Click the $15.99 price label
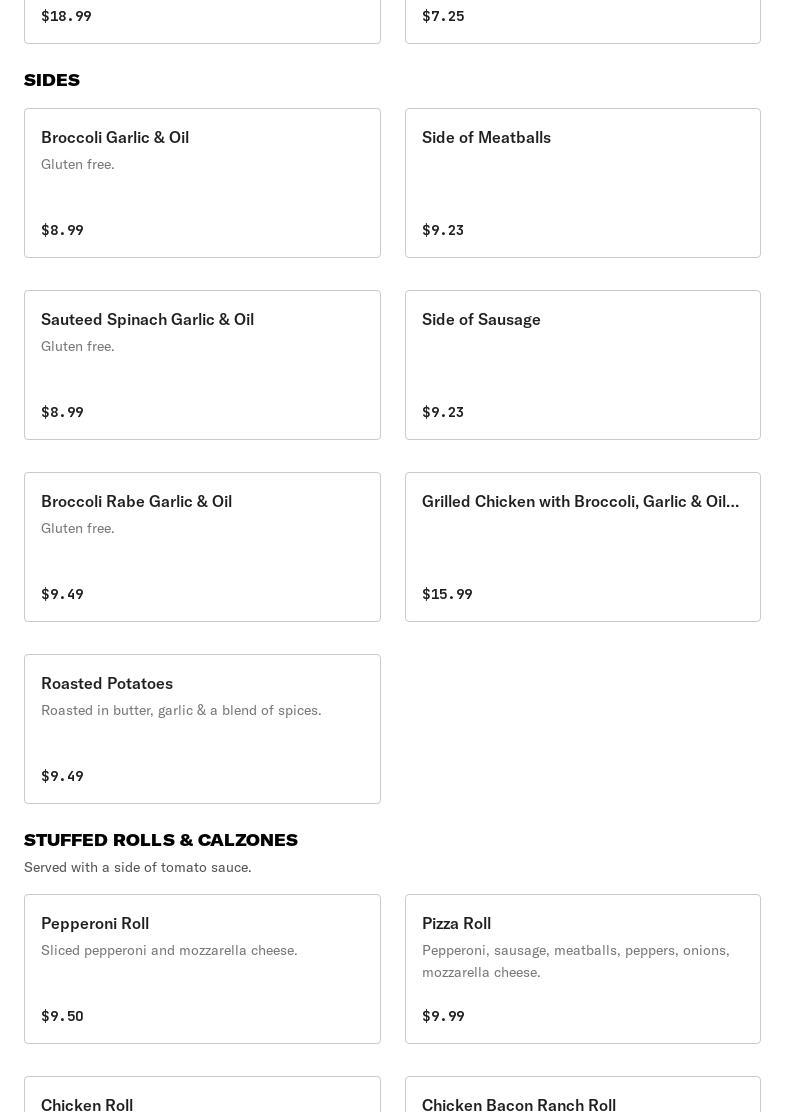This screenshot has height=1112, width=785. tap(447, 594)
